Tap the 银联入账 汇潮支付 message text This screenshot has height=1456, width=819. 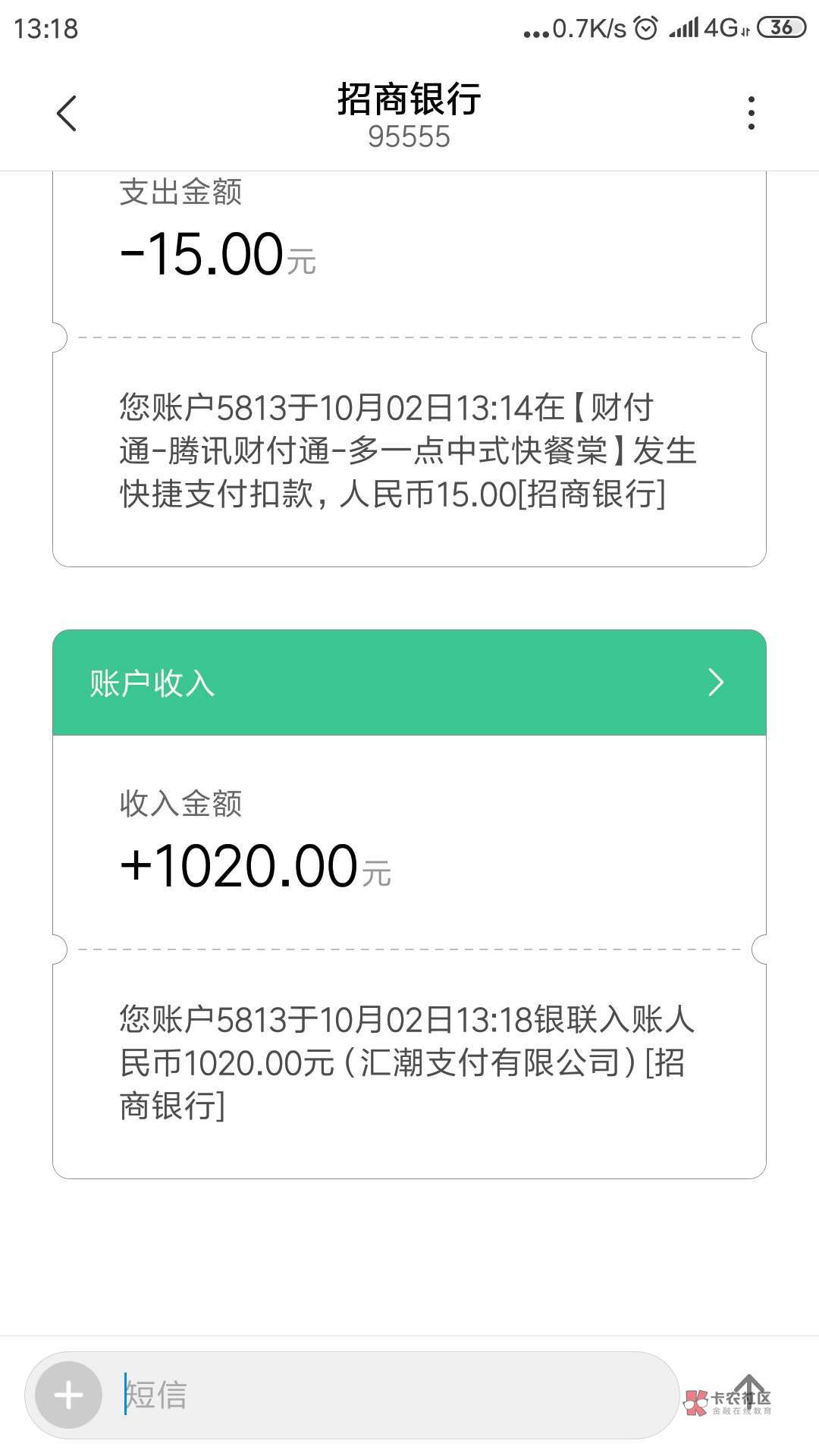(407, 1062)
